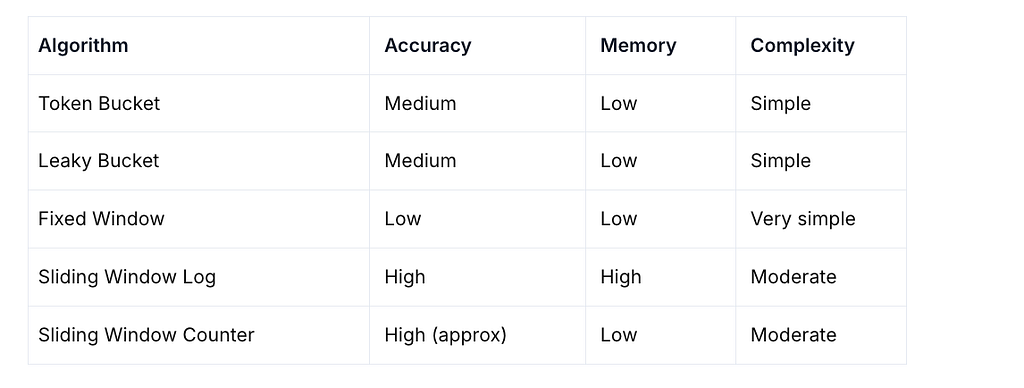Click the Memory column header
Screen dimensions: 1024x388
pos(638,46)
